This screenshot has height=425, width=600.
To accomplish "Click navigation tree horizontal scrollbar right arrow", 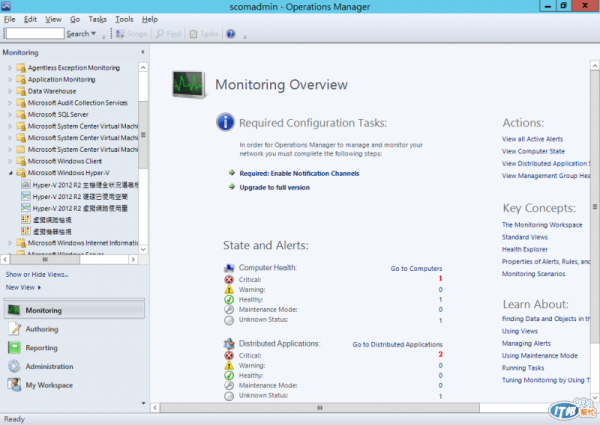I will coord(133,259).
